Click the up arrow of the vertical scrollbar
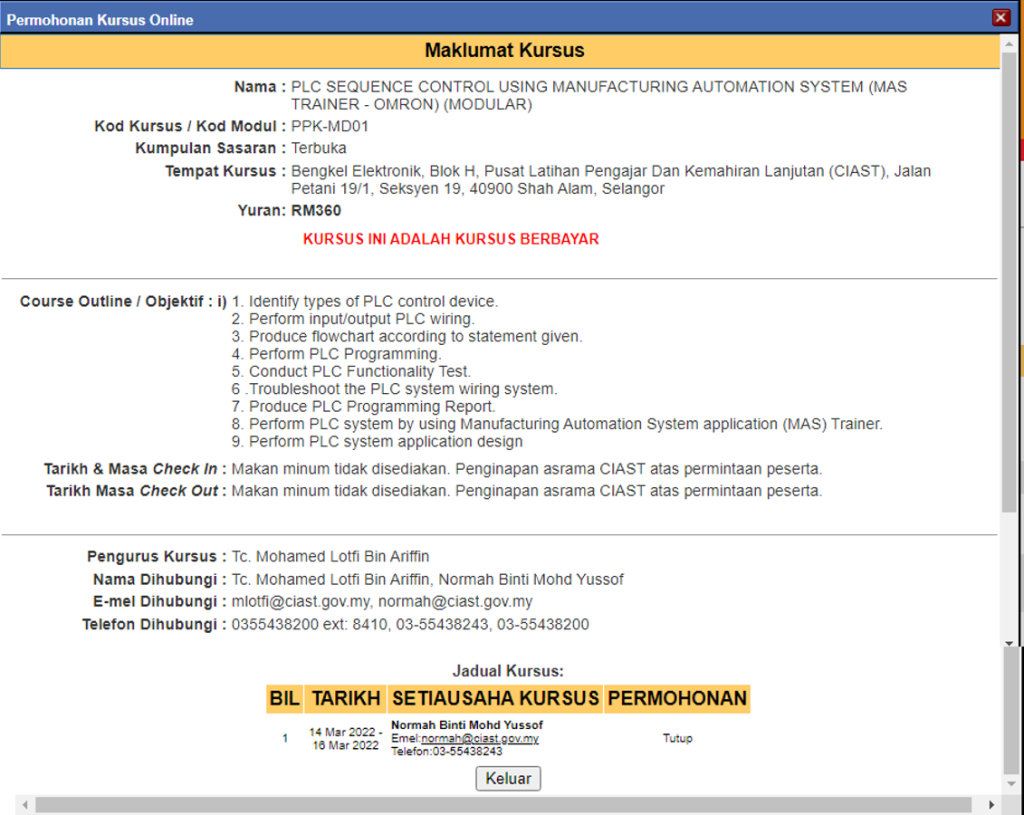This screenshot has height=815, width=1024. [1009, 44]
